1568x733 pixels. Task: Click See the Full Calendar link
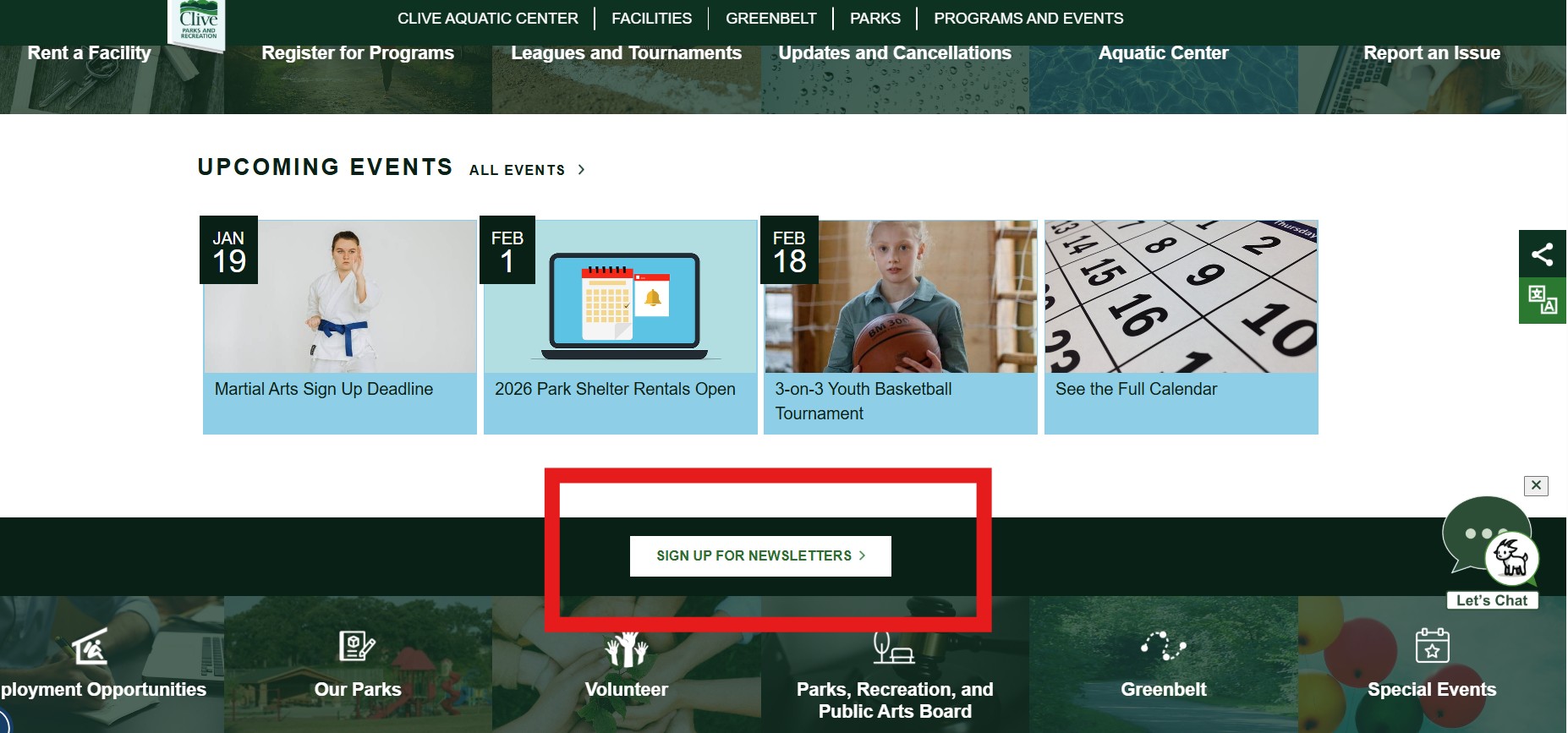(1136, 389)
